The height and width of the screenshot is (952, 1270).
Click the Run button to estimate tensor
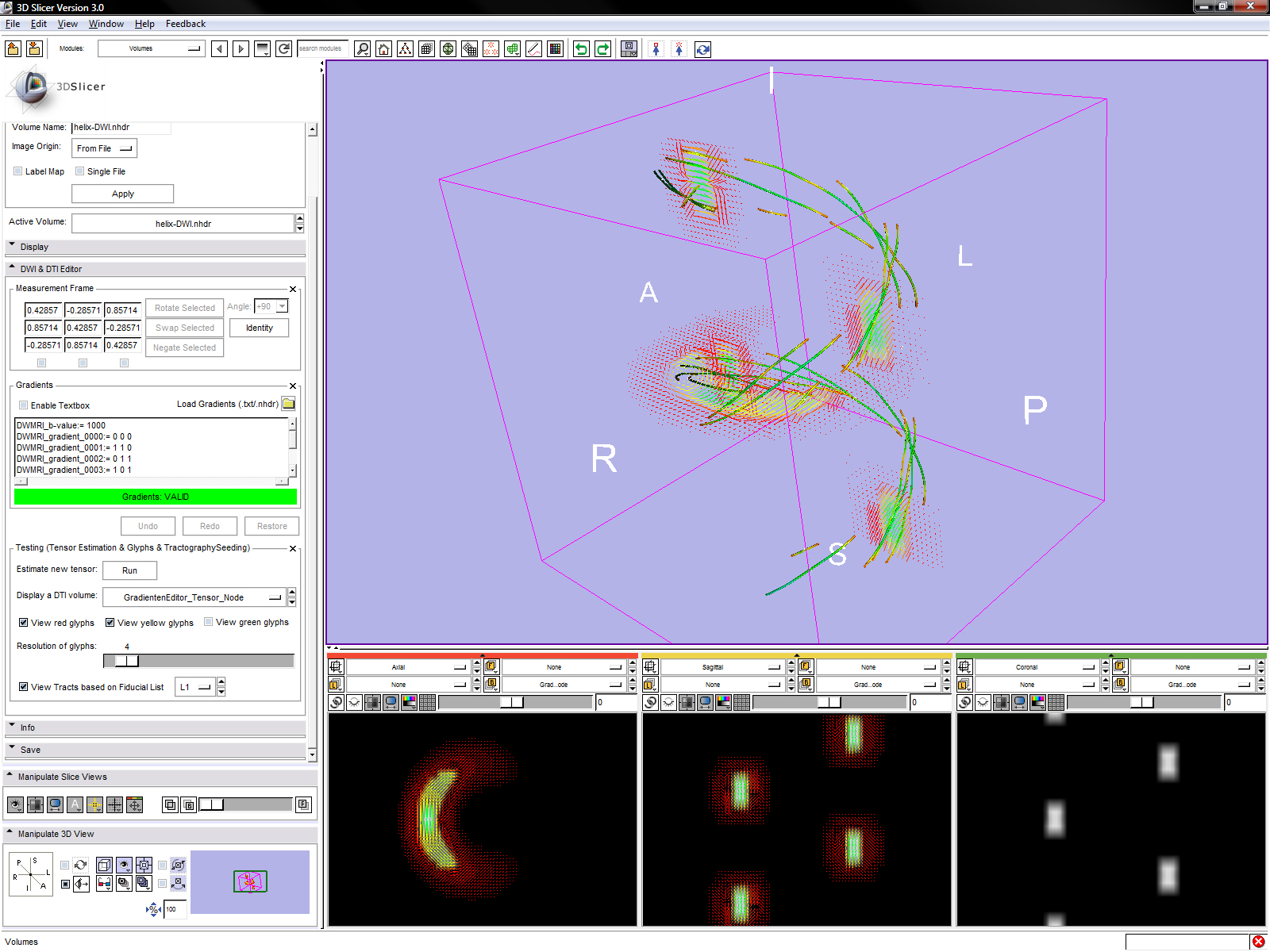[129, 570]
